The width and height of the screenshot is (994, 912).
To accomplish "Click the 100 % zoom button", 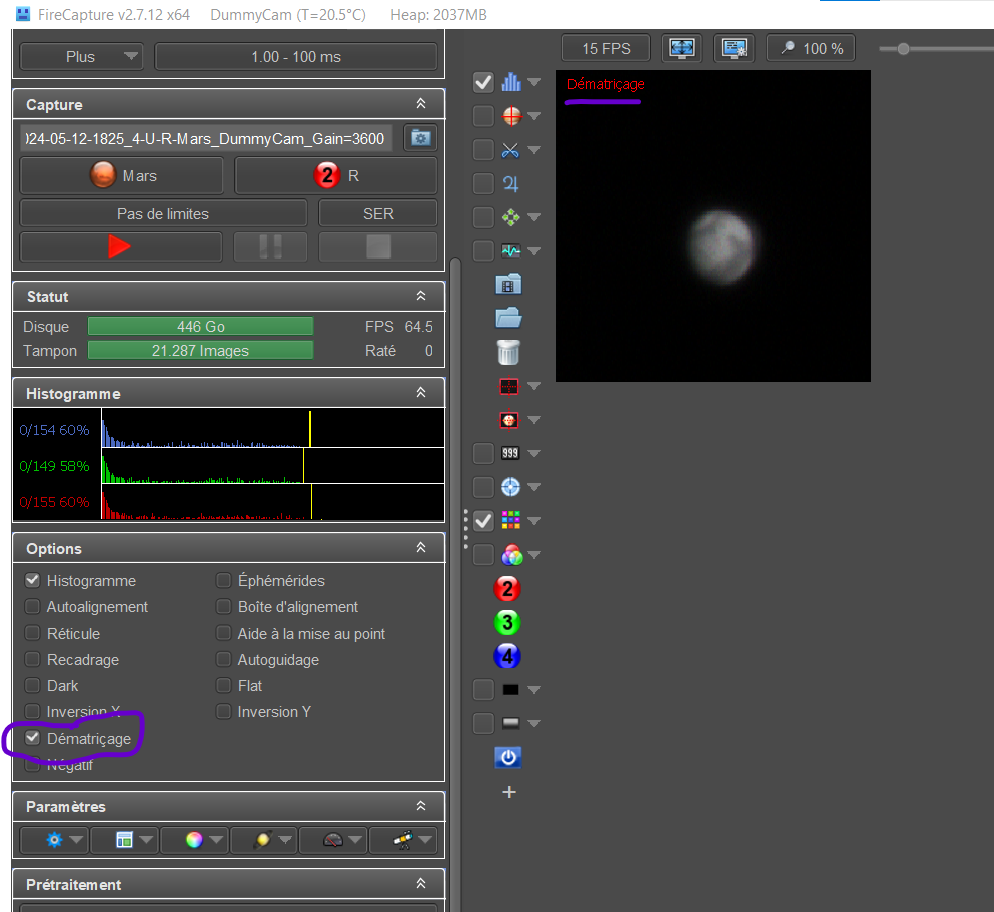I will pyautogui.click(x=811, y=48).
